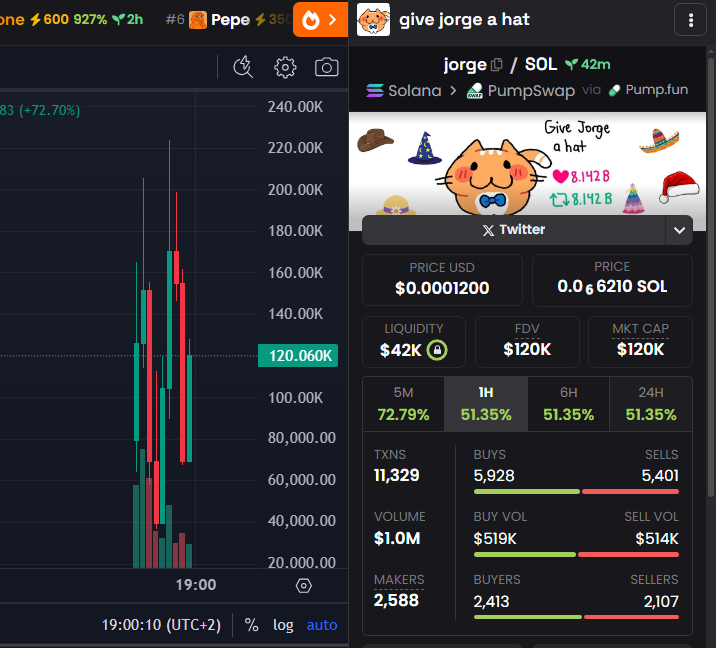716x648 pixels.
Task: Toggle percent scale on chart
Action: click(251, 625)
